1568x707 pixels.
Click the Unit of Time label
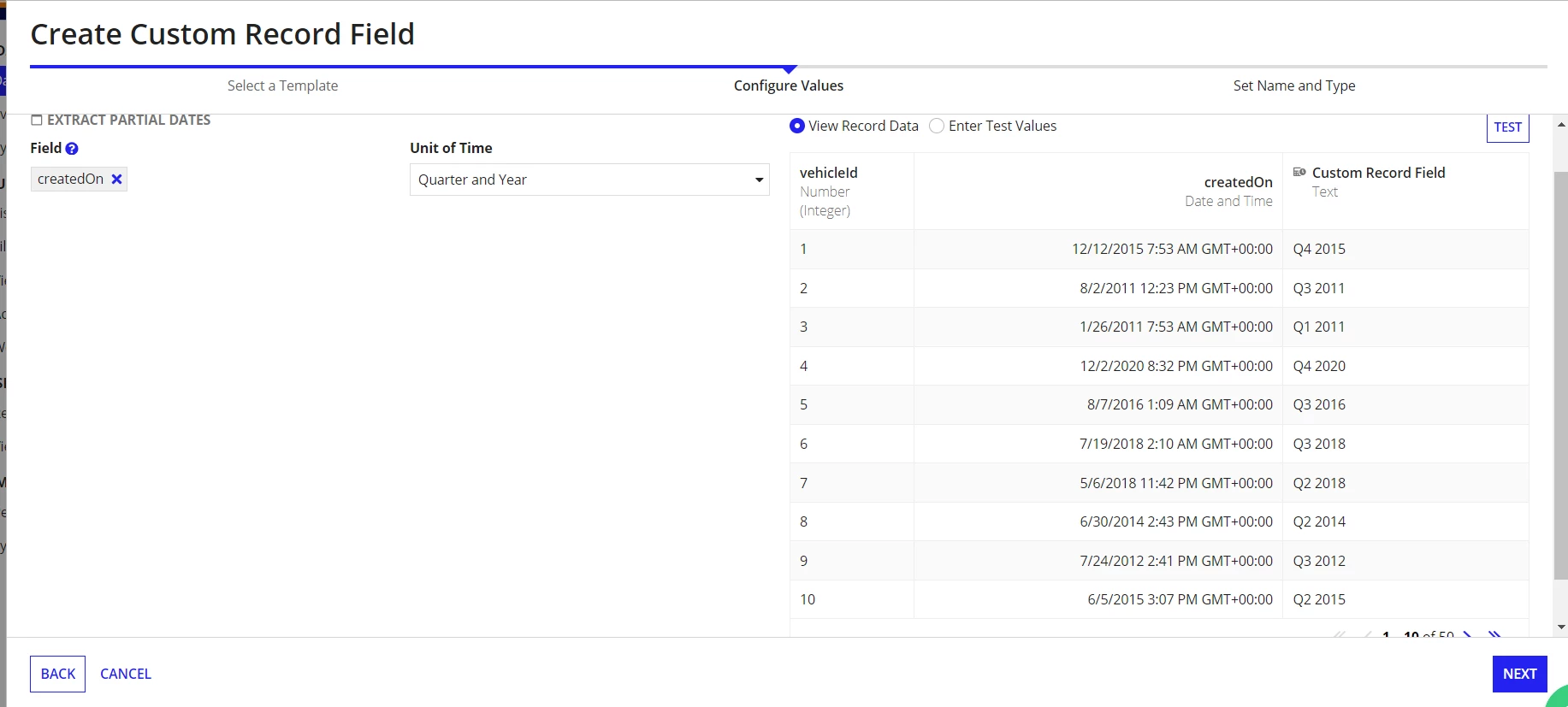pos(451,148)
